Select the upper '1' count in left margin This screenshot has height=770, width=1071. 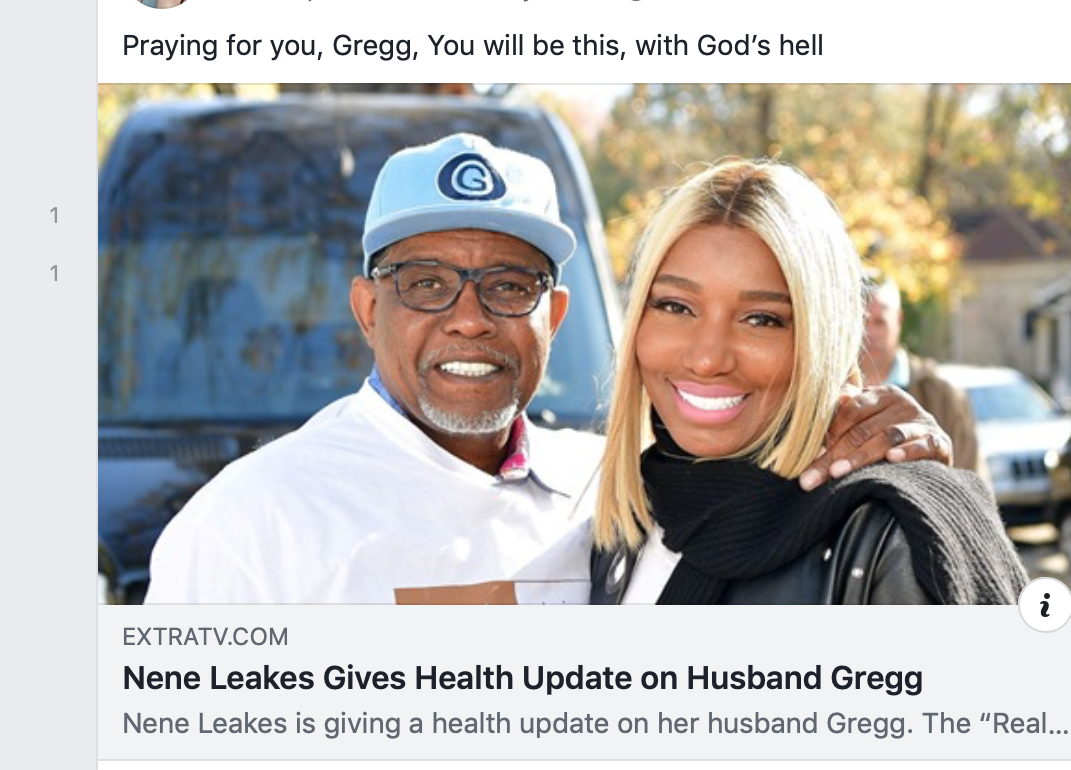pyautogui.click(x=55, y=216)
